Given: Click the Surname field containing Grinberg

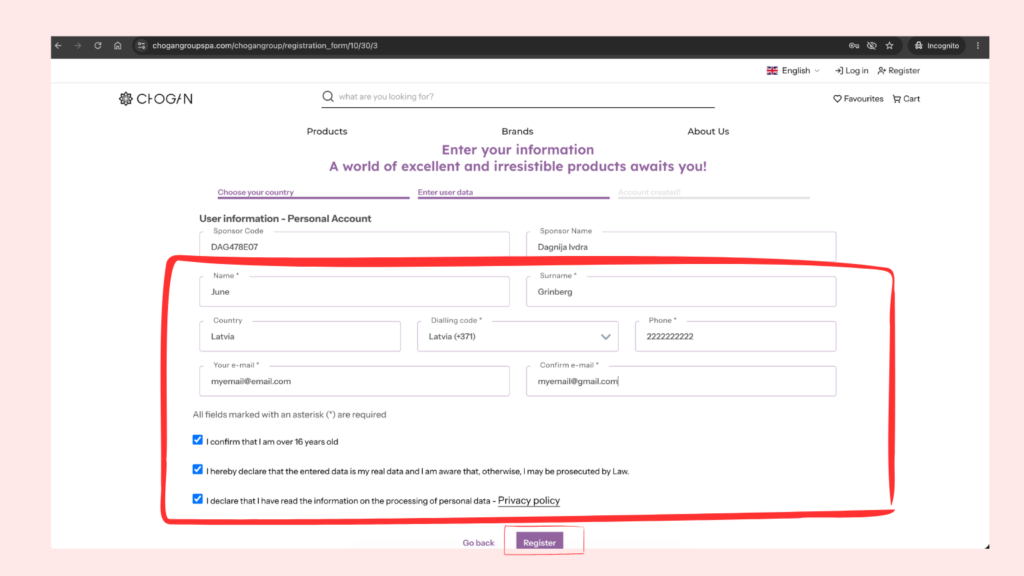Looking at the screenshot, I should [x=681, y=291].
